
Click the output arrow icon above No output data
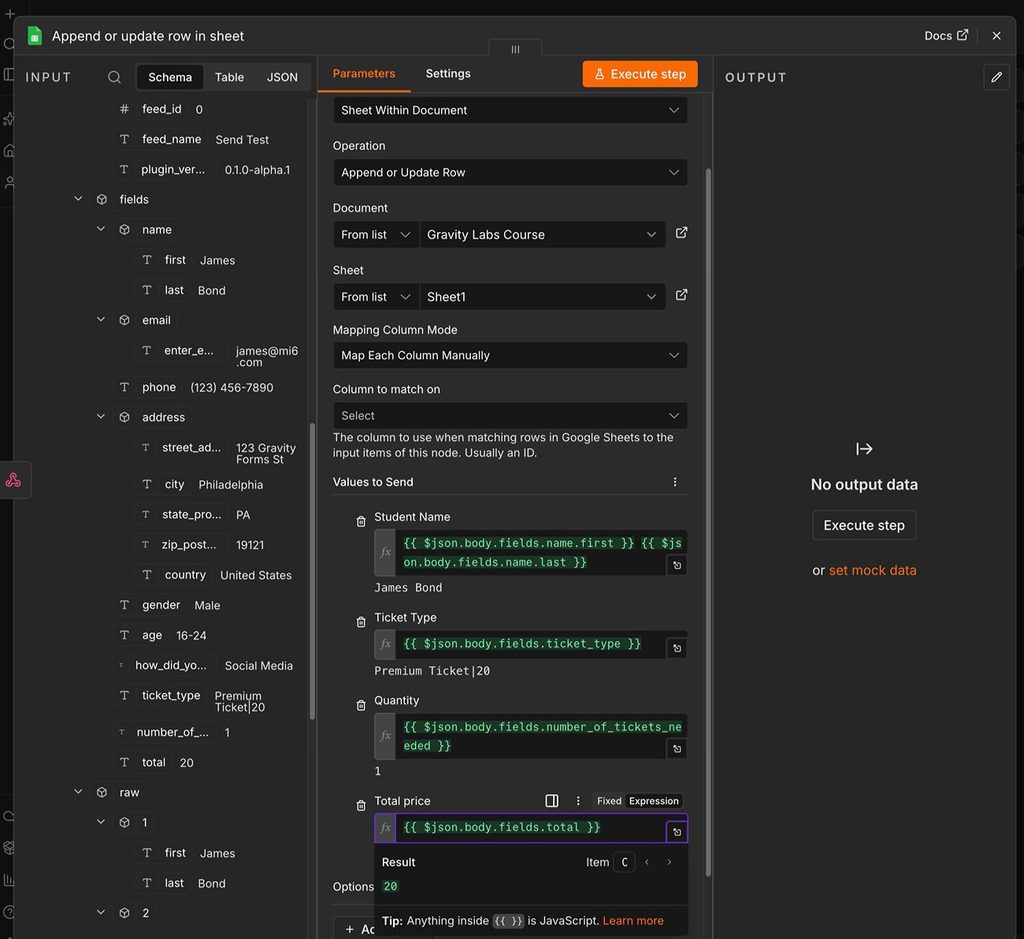click(x=864, y=449)
